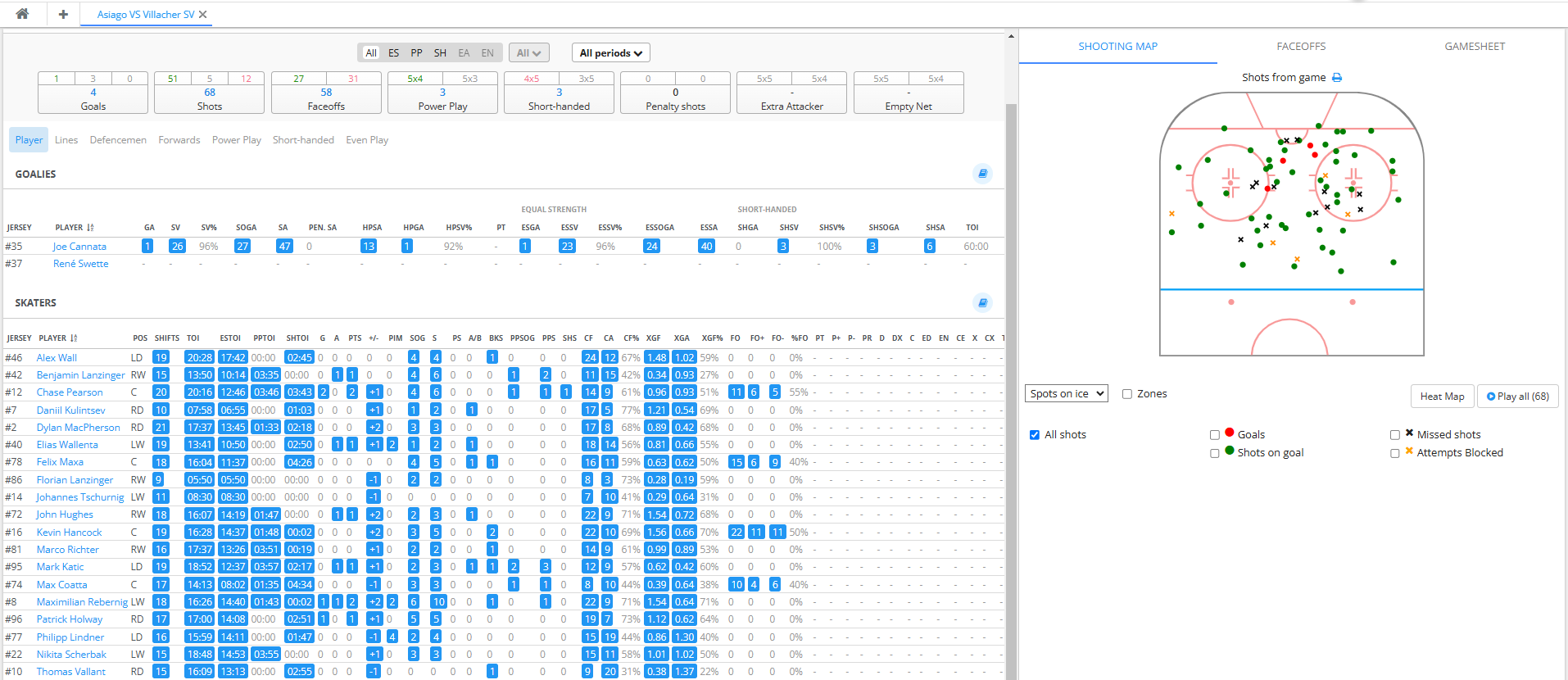Open the All periods dropdown
This screenshot has width=1568, height=680.
point(611,53)
